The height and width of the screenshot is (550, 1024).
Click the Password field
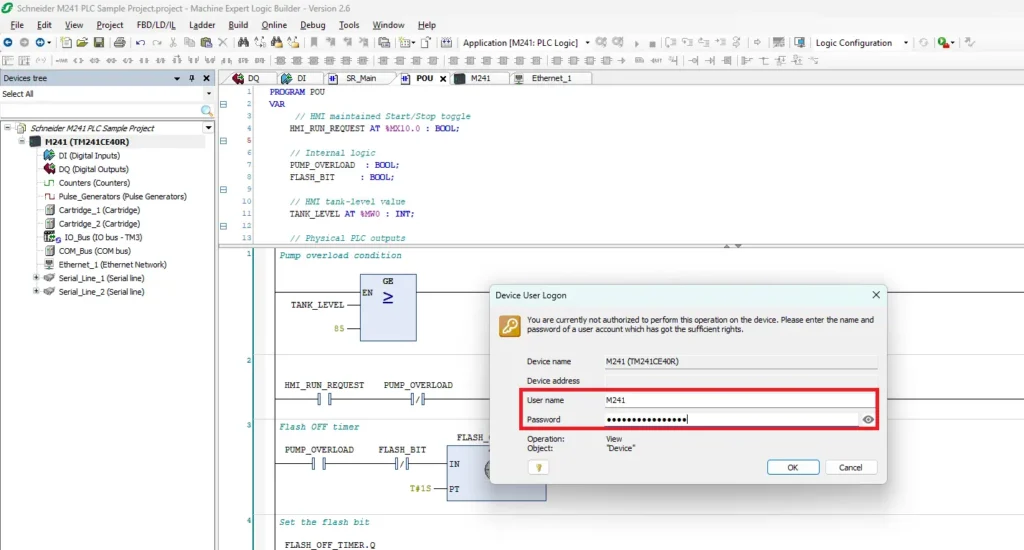click(731, 419)
